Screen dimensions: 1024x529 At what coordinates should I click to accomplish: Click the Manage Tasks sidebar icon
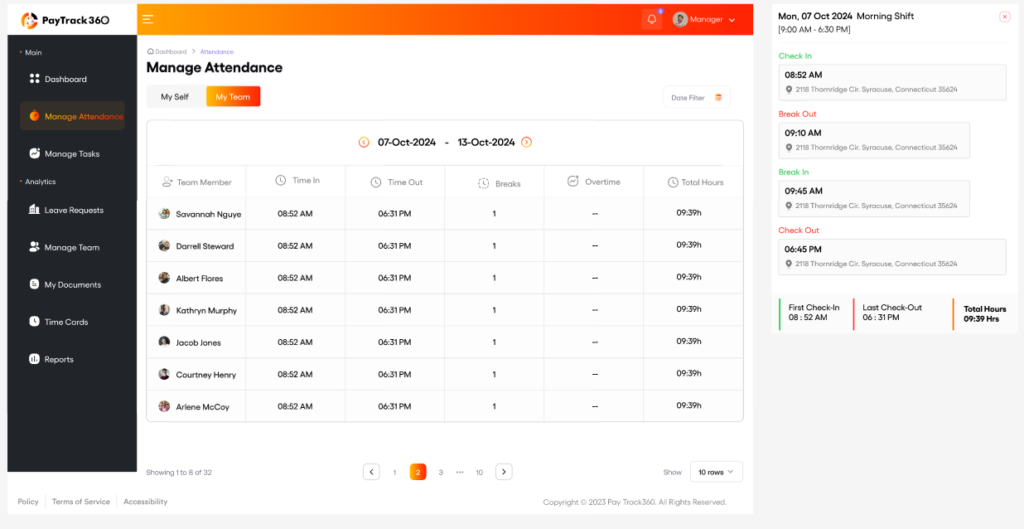pos(34,154)
